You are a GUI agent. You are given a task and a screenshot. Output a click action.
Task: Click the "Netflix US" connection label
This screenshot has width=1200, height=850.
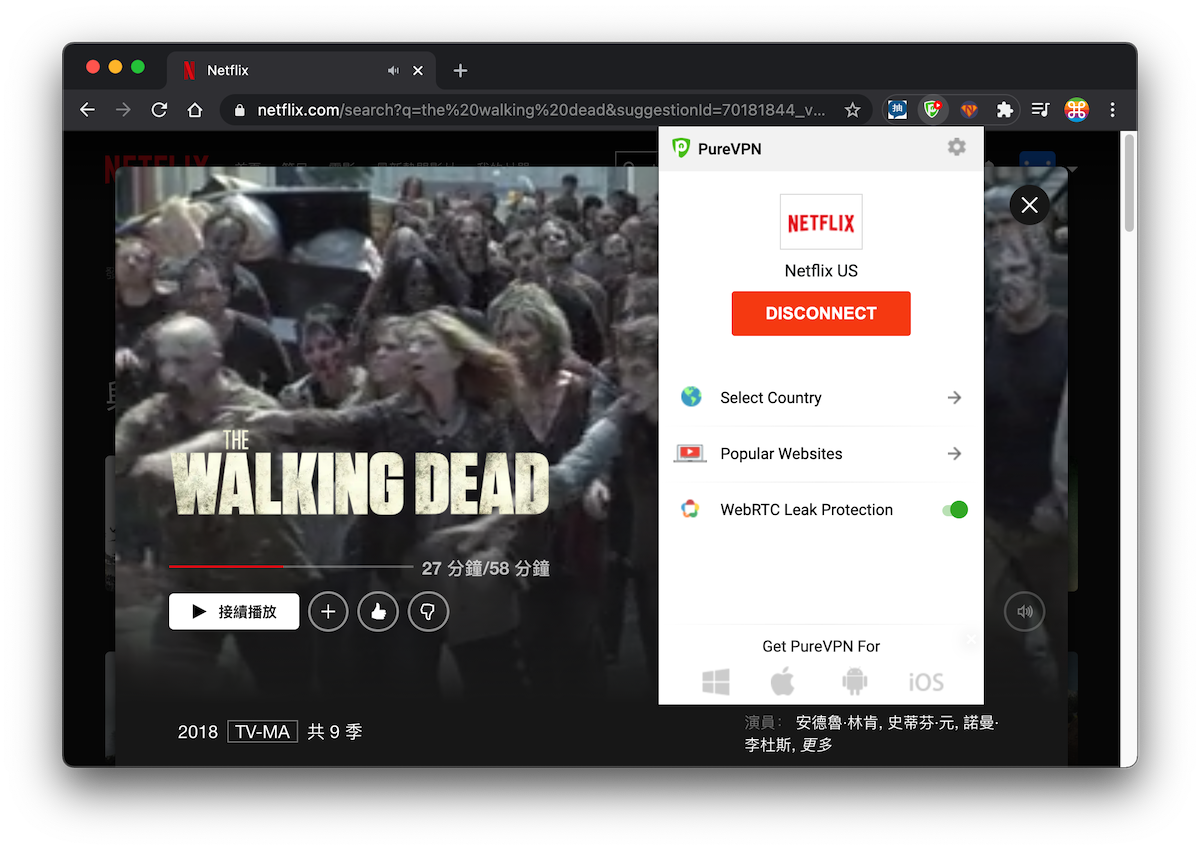pyautogui.click(x=821, y=271)
